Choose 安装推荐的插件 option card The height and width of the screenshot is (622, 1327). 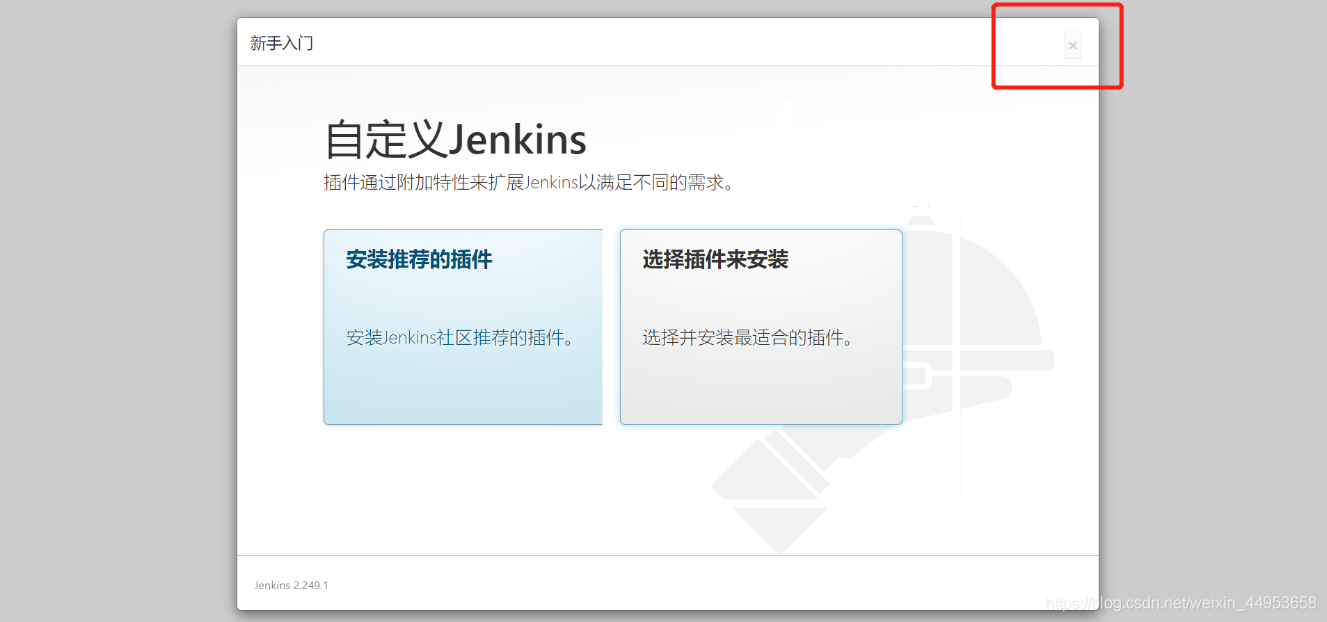[x=463, y=327]
